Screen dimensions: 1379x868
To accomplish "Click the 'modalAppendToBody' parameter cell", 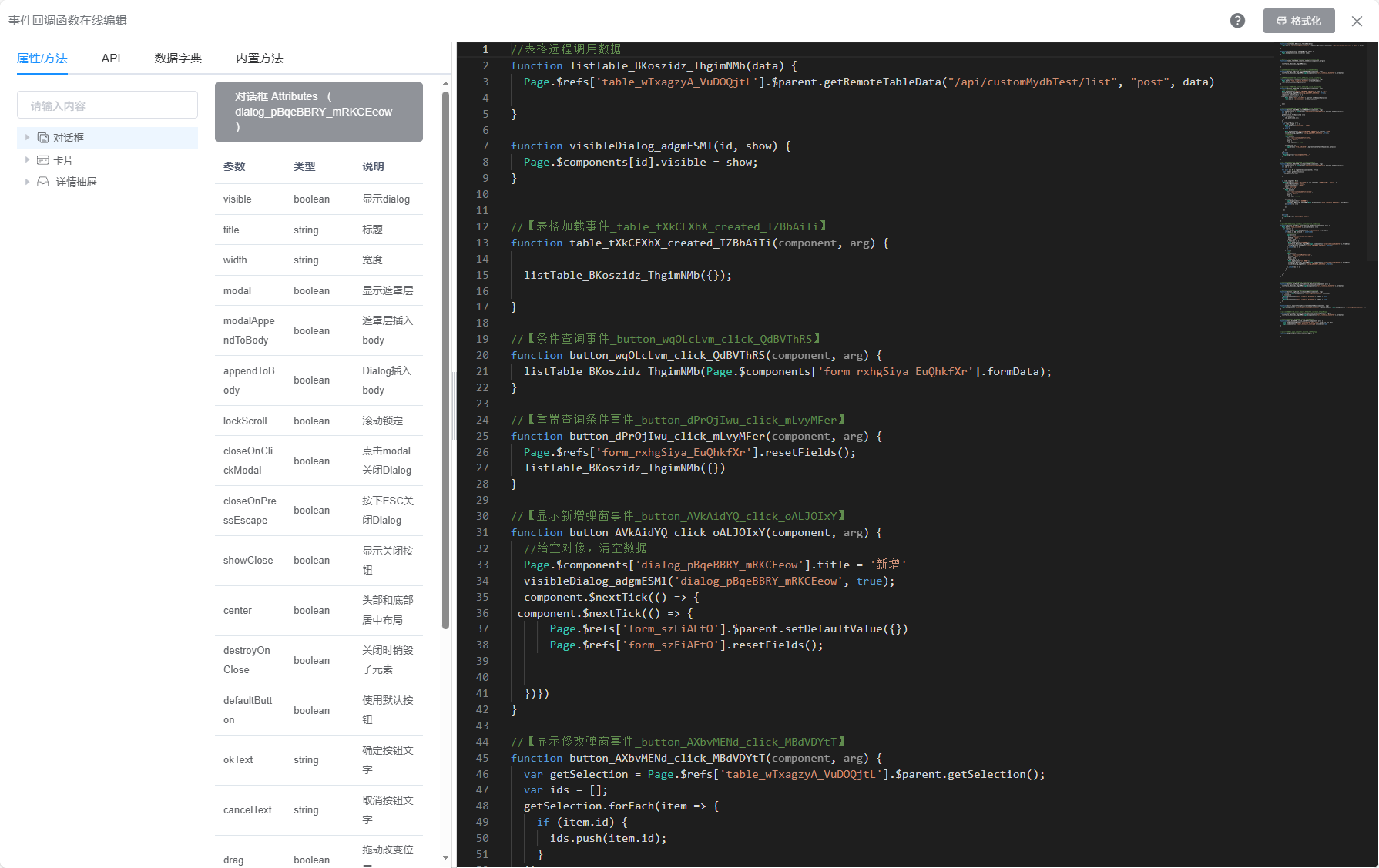I will click(x=249, y=330).
